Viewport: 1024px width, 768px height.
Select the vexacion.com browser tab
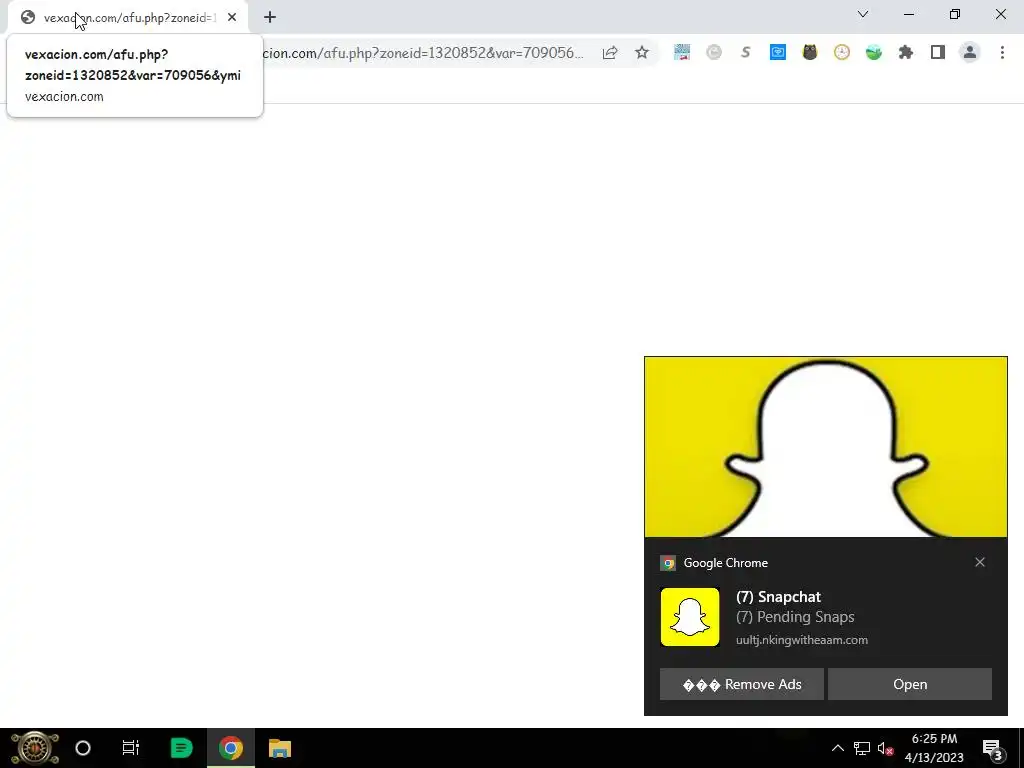(128, 18)
